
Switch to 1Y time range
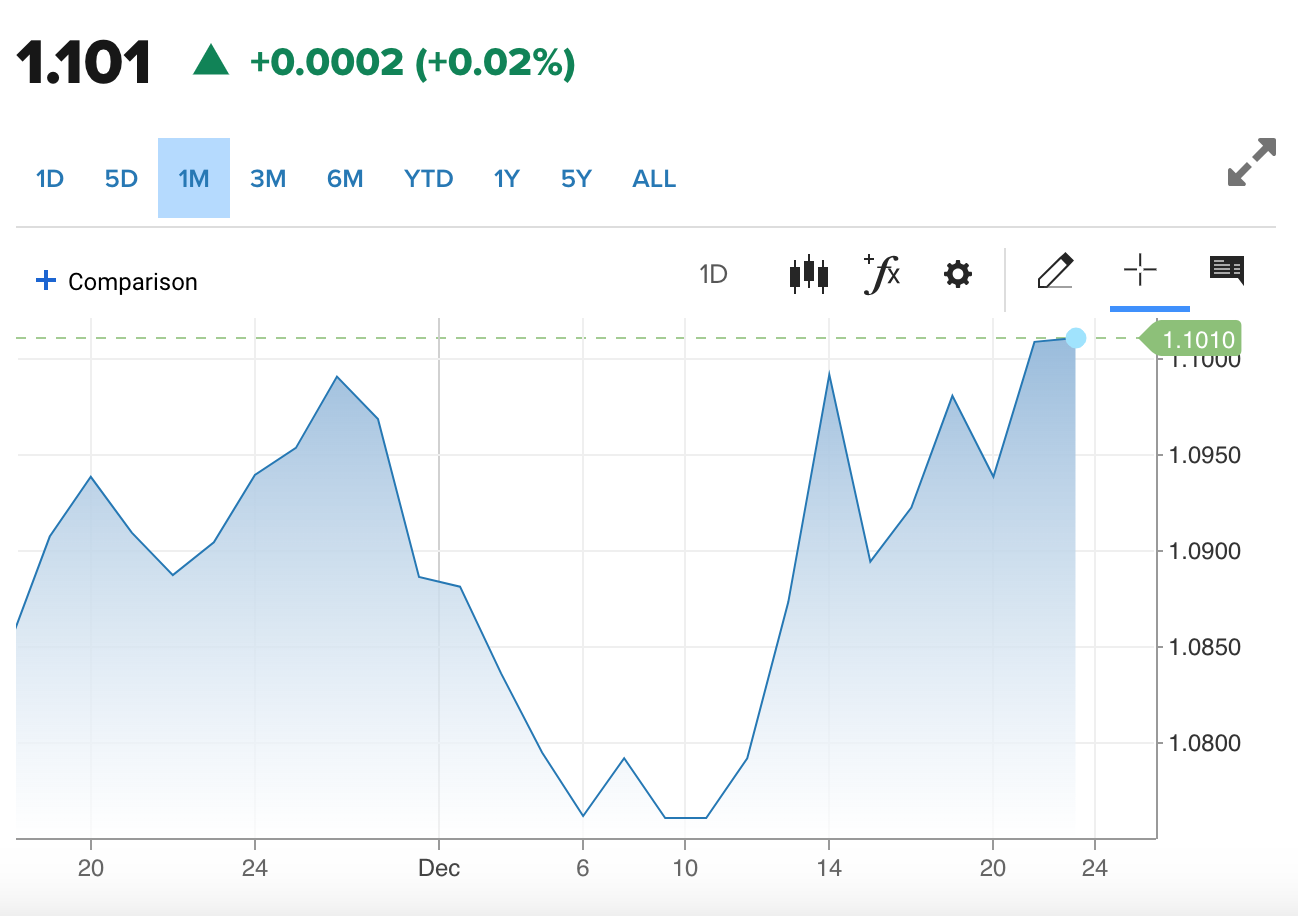point(507,179)
